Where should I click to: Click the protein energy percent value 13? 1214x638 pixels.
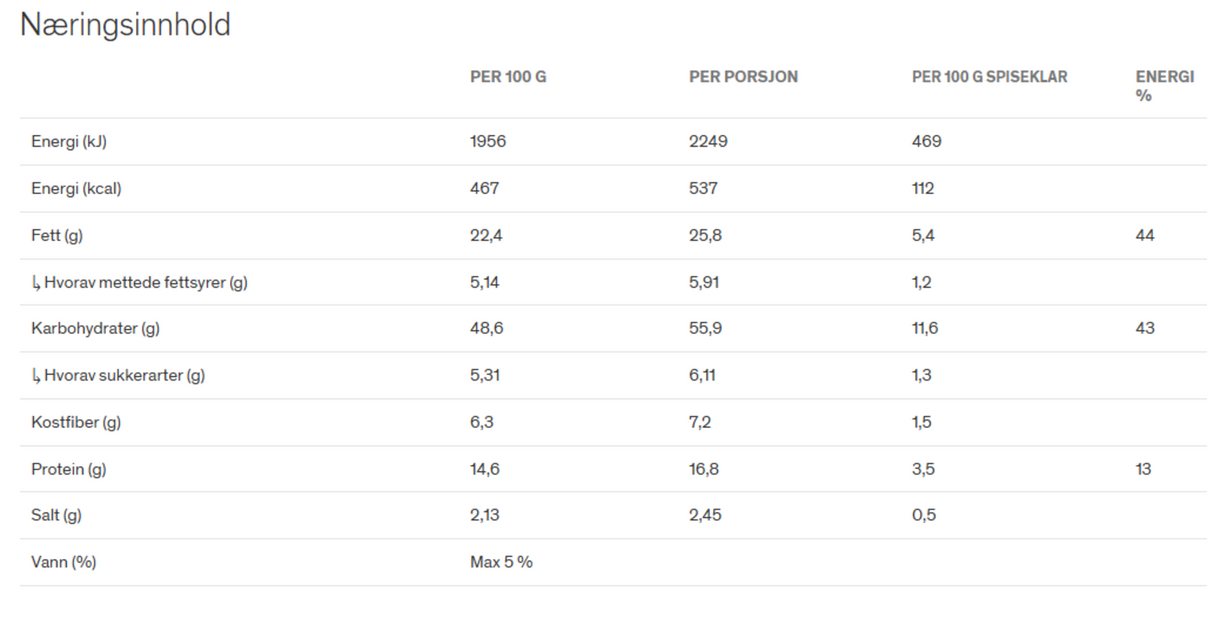[1143, 469]
